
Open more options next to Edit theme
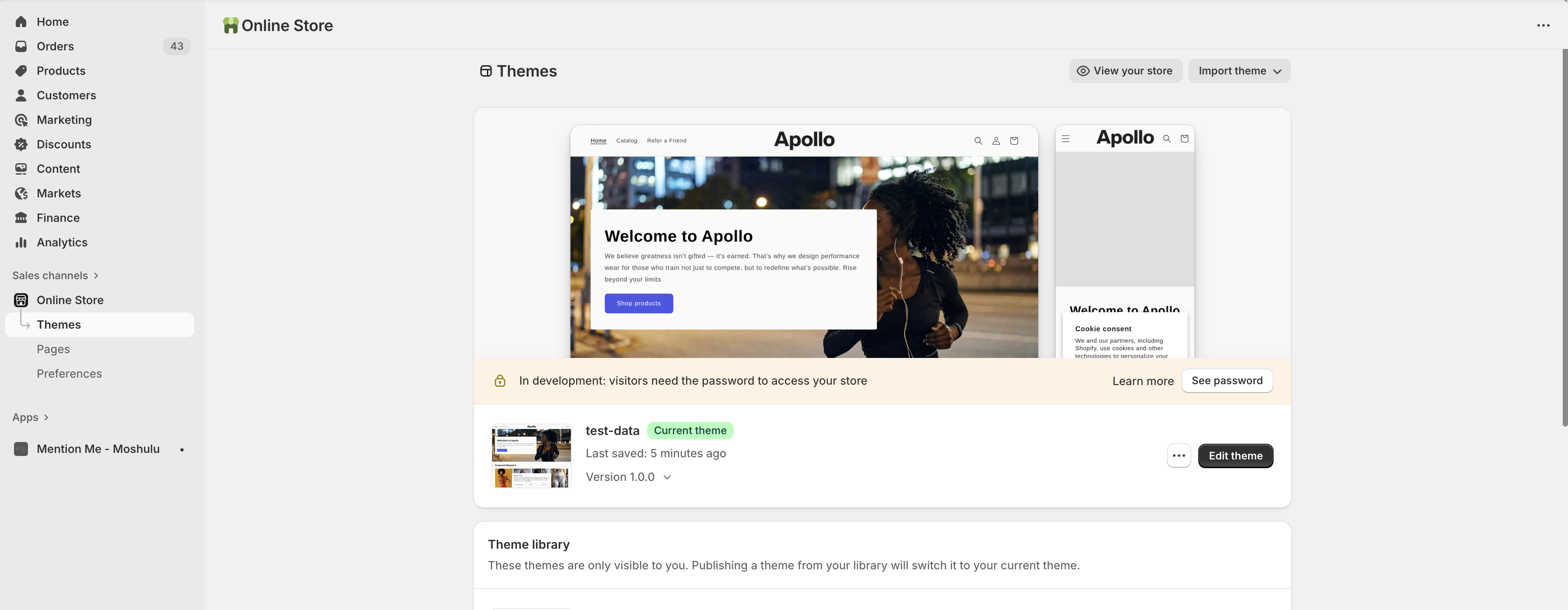coord(1179,456)
